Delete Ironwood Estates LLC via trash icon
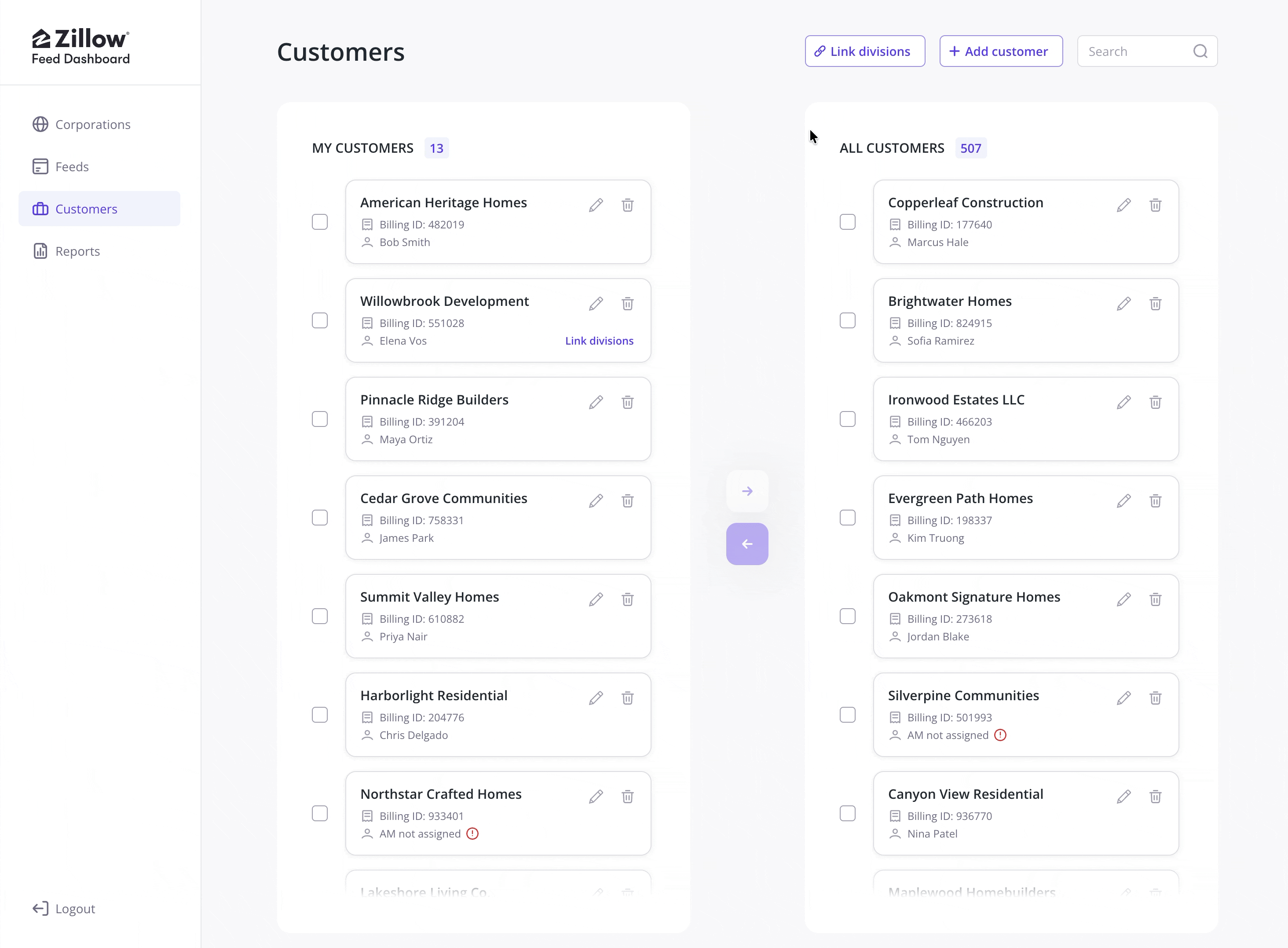 [1155, 402]
